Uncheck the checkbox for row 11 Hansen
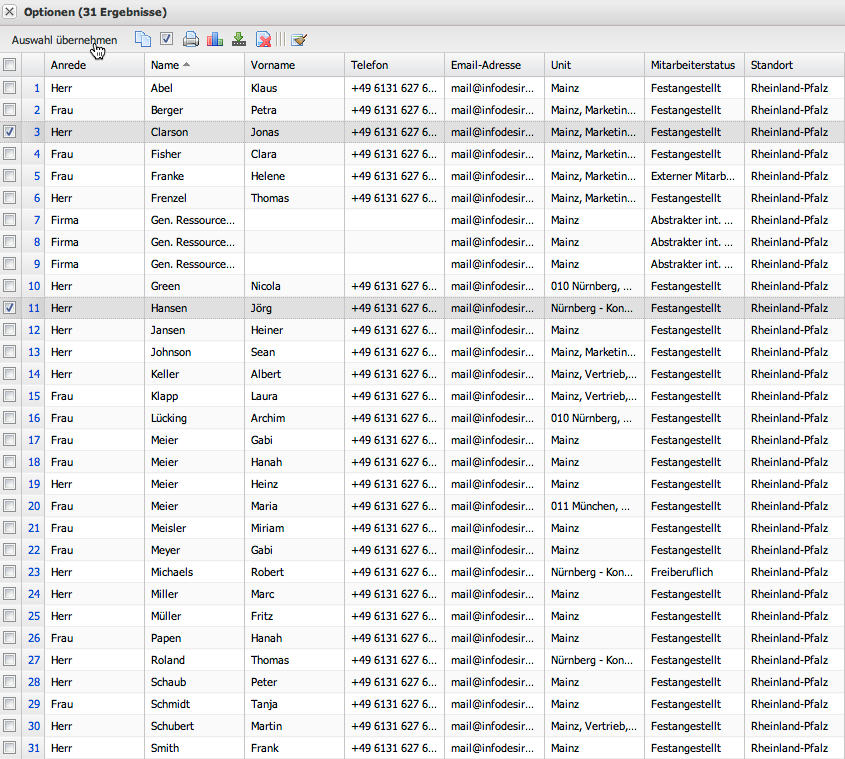 click(10, 308)
